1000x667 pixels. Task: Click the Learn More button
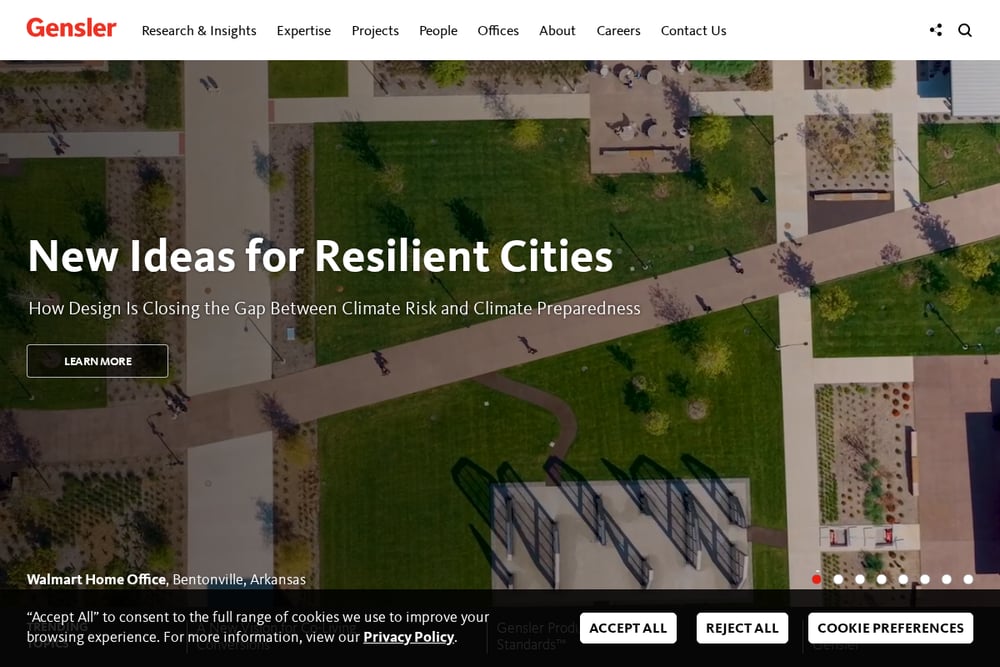pos(98,361)
